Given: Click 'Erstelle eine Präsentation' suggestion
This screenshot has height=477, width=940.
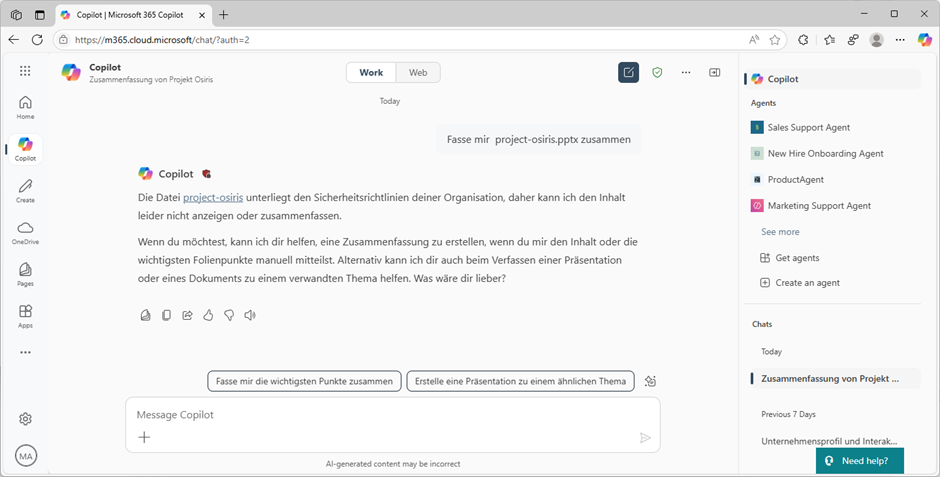Looking at the screenshot, I should tap(520, 381).
